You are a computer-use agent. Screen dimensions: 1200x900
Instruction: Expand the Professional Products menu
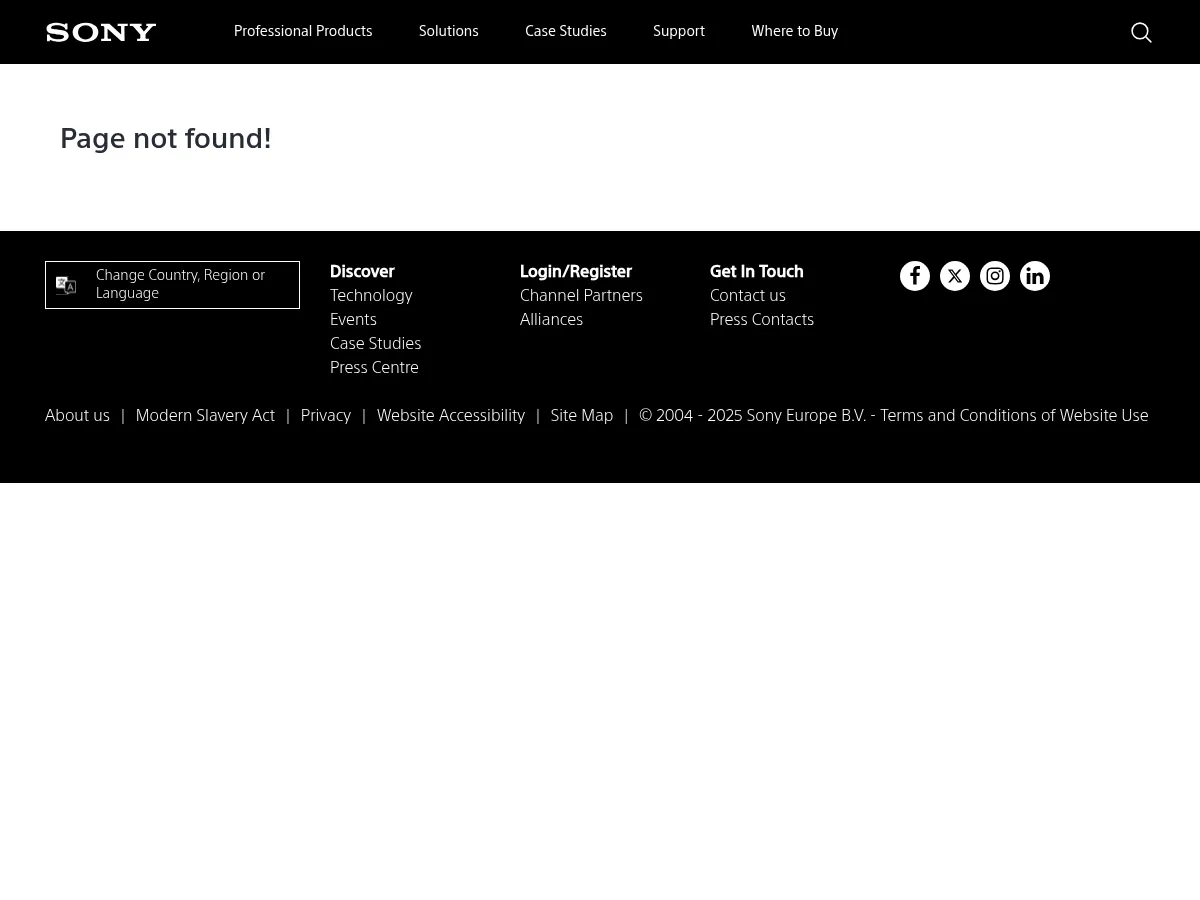[303, 31]
